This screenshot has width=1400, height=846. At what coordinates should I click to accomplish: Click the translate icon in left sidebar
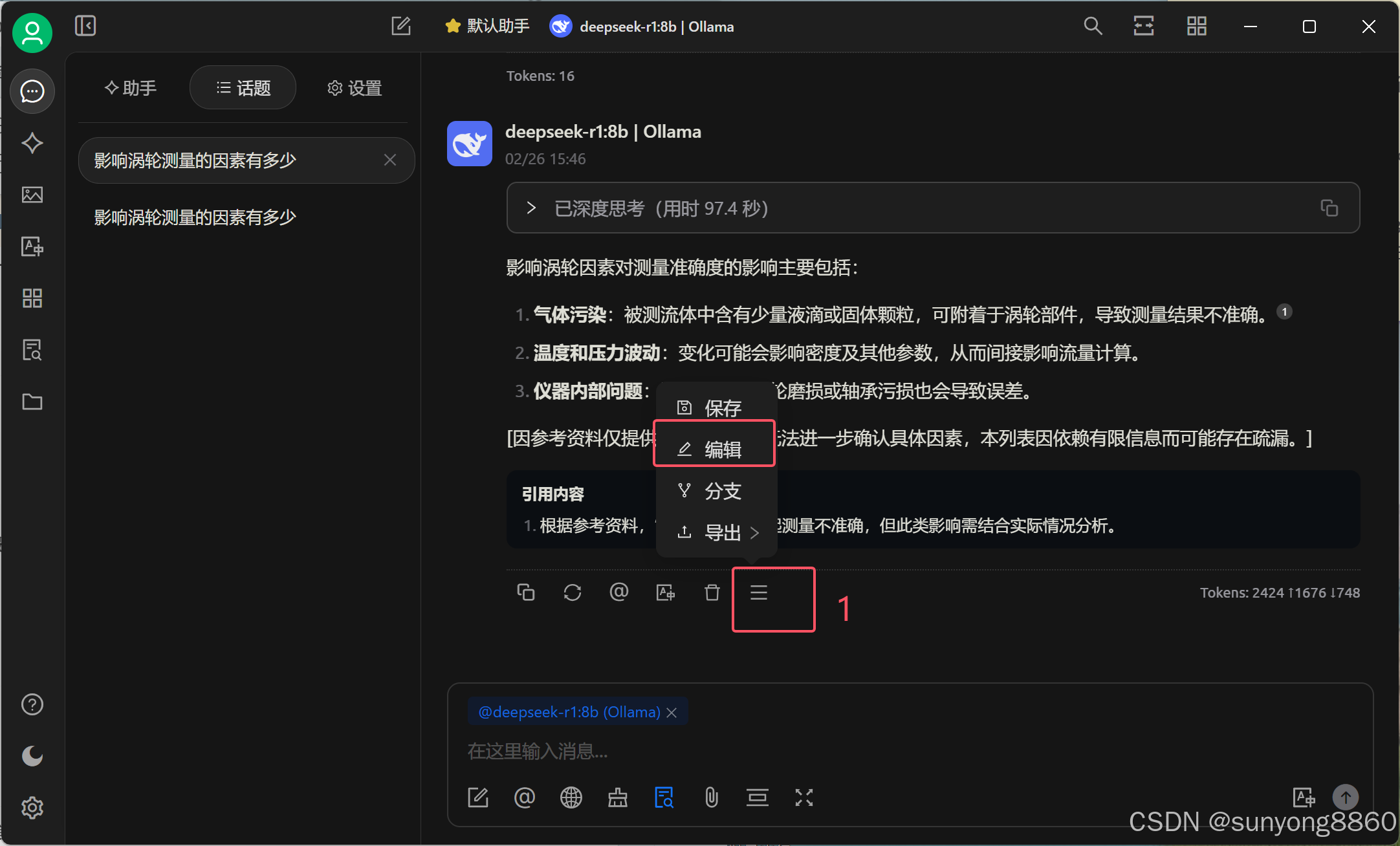[32, 246]
